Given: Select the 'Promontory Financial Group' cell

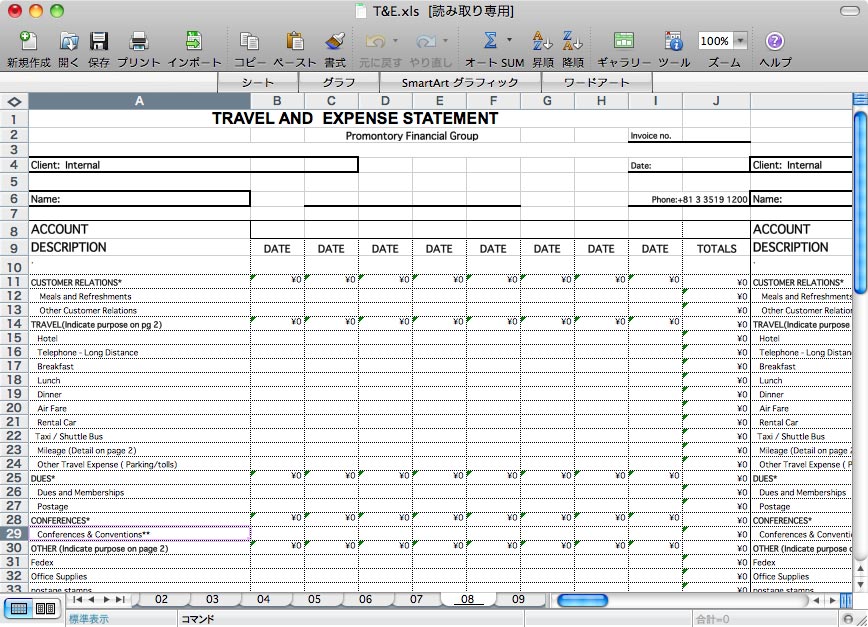Looking at the screenshot, I should (x=412, y=136).
